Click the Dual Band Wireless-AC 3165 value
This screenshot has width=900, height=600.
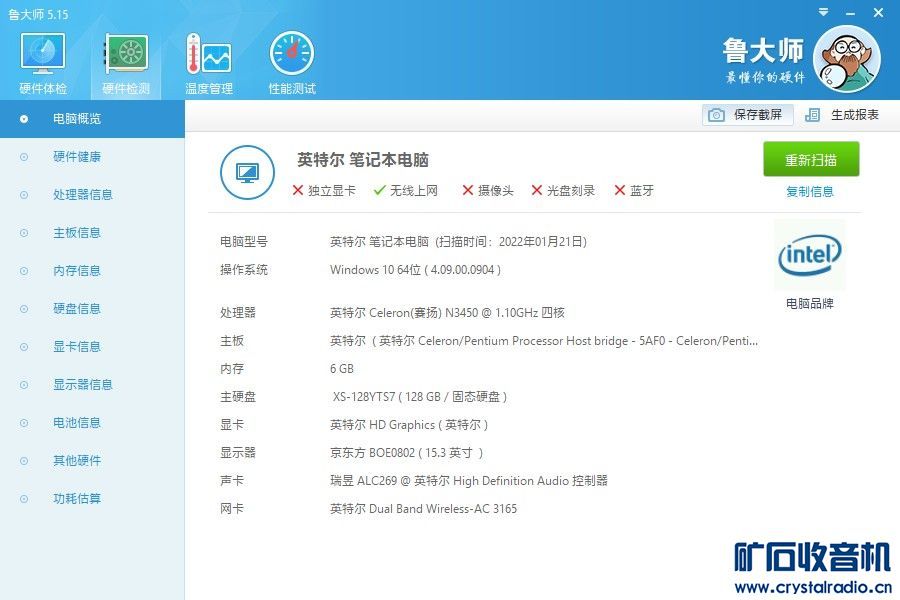(x=423, y=509)
